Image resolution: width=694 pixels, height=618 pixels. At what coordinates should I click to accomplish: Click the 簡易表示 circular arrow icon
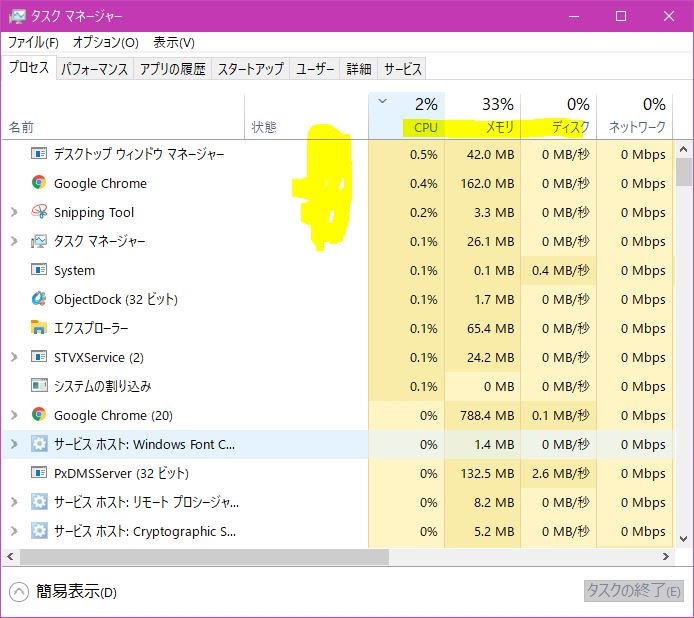point(19,592)
